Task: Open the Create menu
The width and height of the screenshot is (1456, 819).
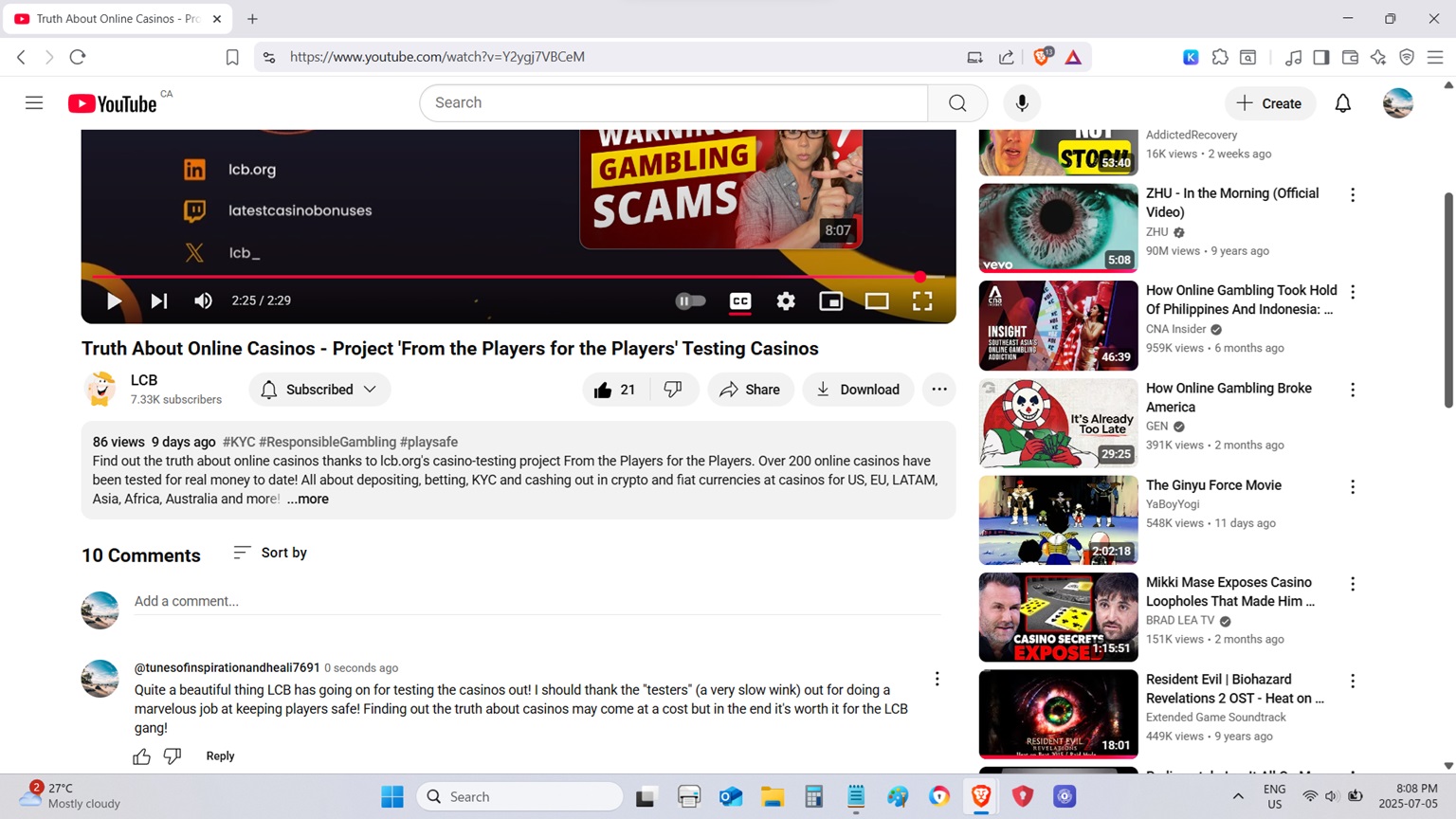Action: click(1269, 103)
